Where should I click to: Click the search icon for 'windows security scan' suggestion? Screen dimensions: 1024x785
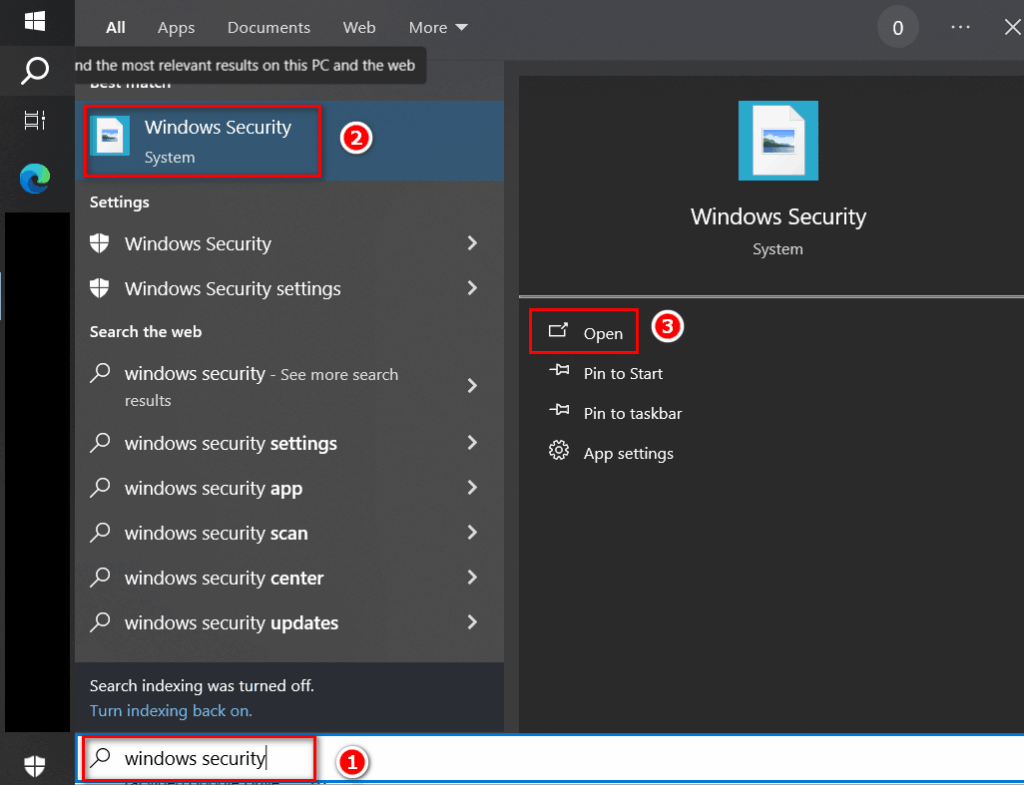point(100,532)
